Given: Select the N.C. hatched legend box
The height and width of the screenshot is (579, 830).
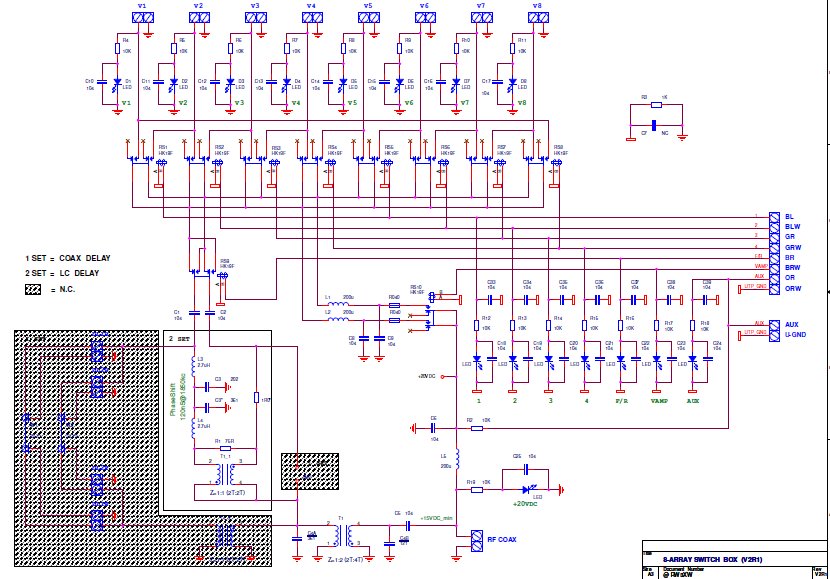Looking at the screenshot, I should coord(33,290).
